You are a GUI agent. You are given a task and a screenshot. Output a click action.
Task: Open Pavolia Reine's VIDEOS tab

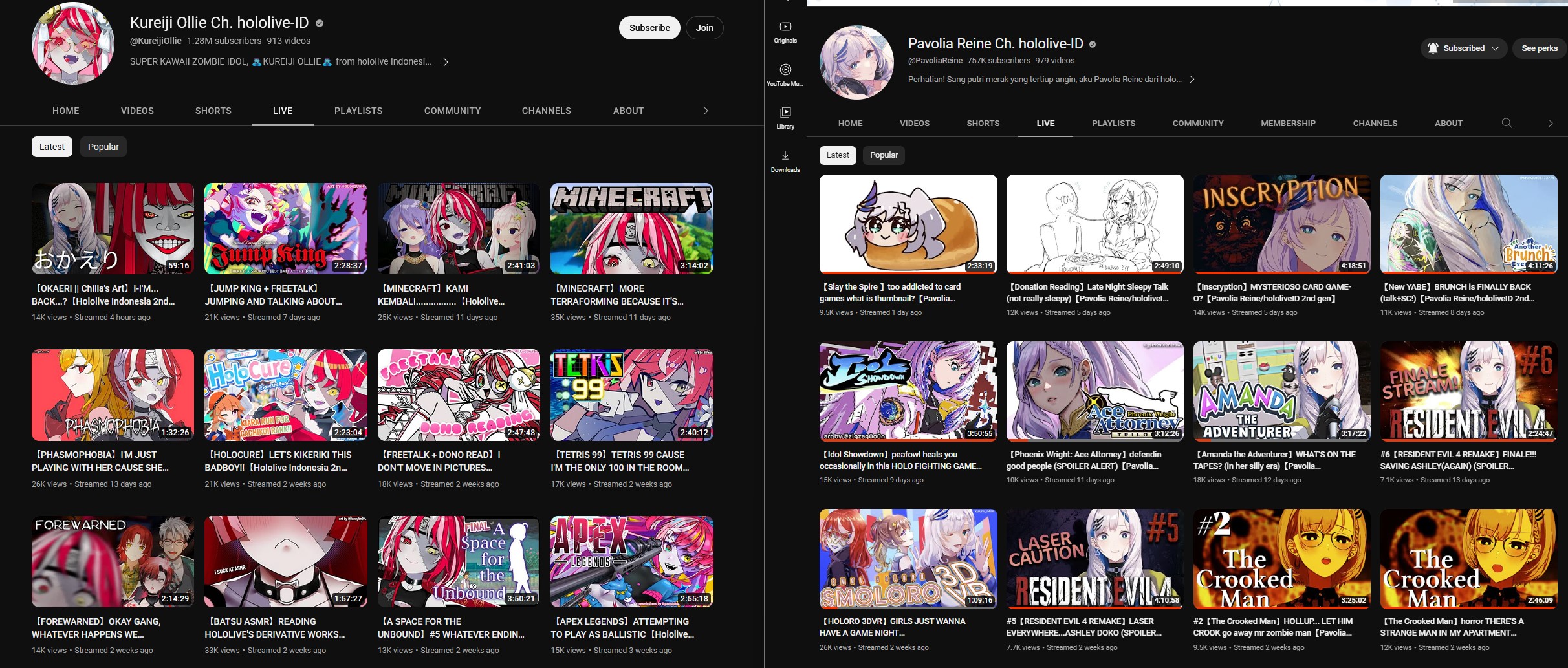(915, 123)
